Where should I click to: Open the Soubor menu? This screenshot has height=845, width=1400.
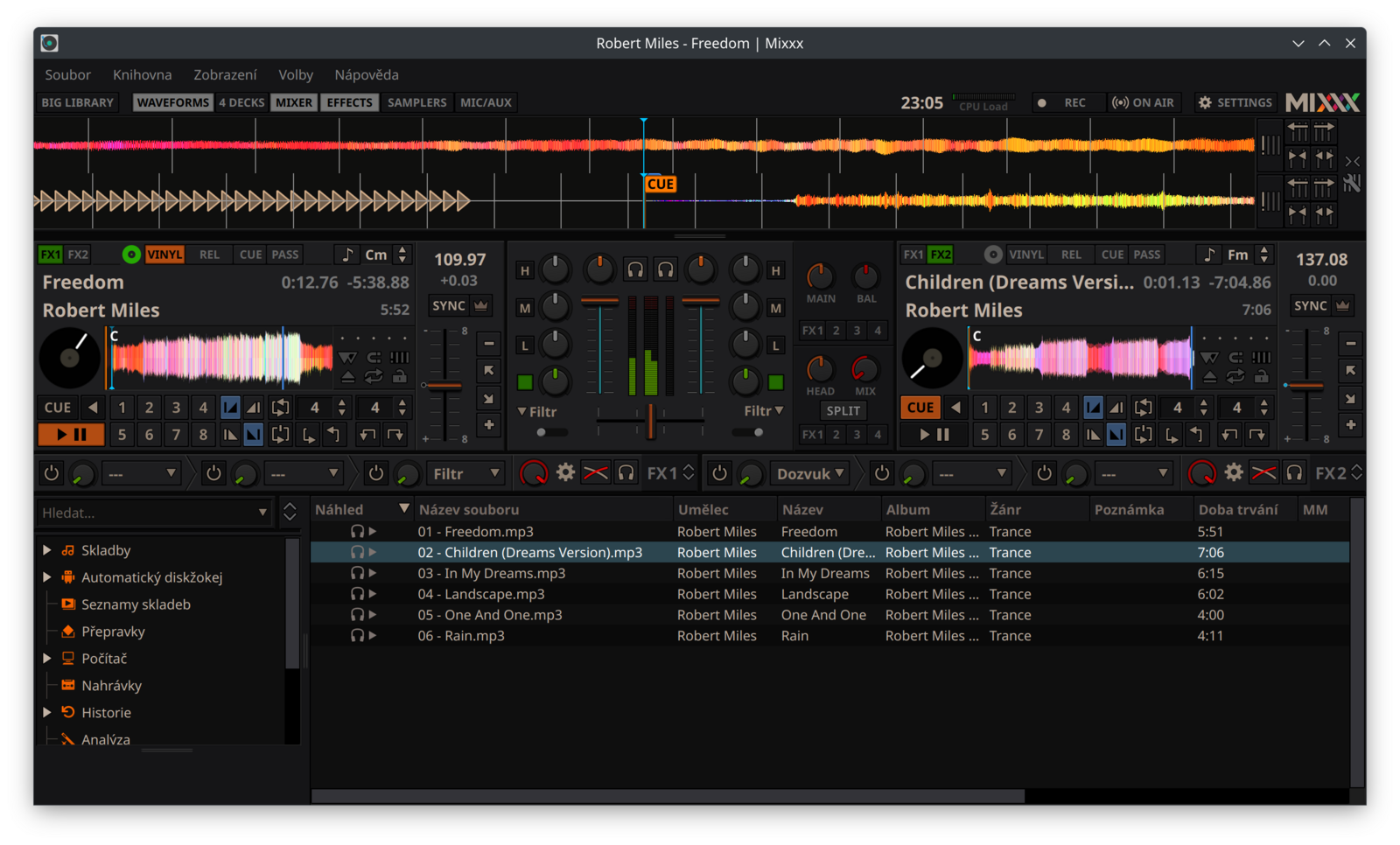point(67,75)
